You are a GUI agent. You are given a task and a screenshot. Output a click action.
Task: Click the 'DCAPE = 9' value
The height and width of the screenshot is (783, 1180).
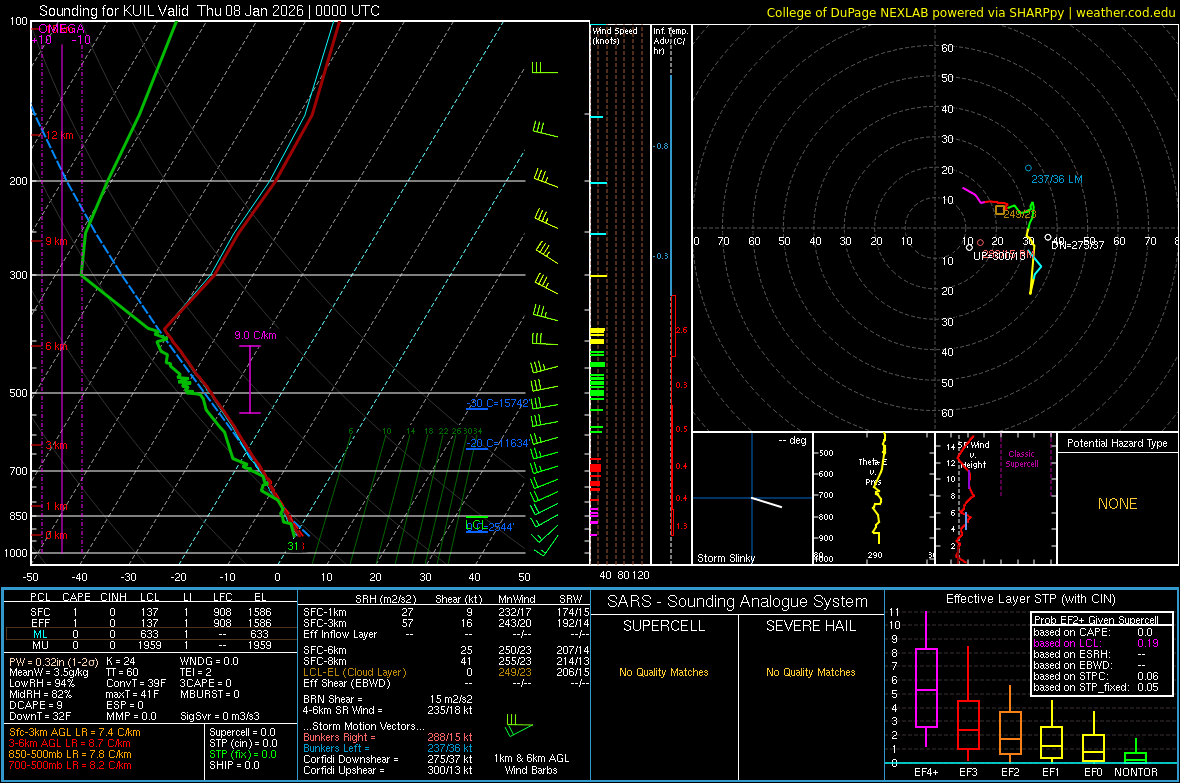[x=36, y=705]
